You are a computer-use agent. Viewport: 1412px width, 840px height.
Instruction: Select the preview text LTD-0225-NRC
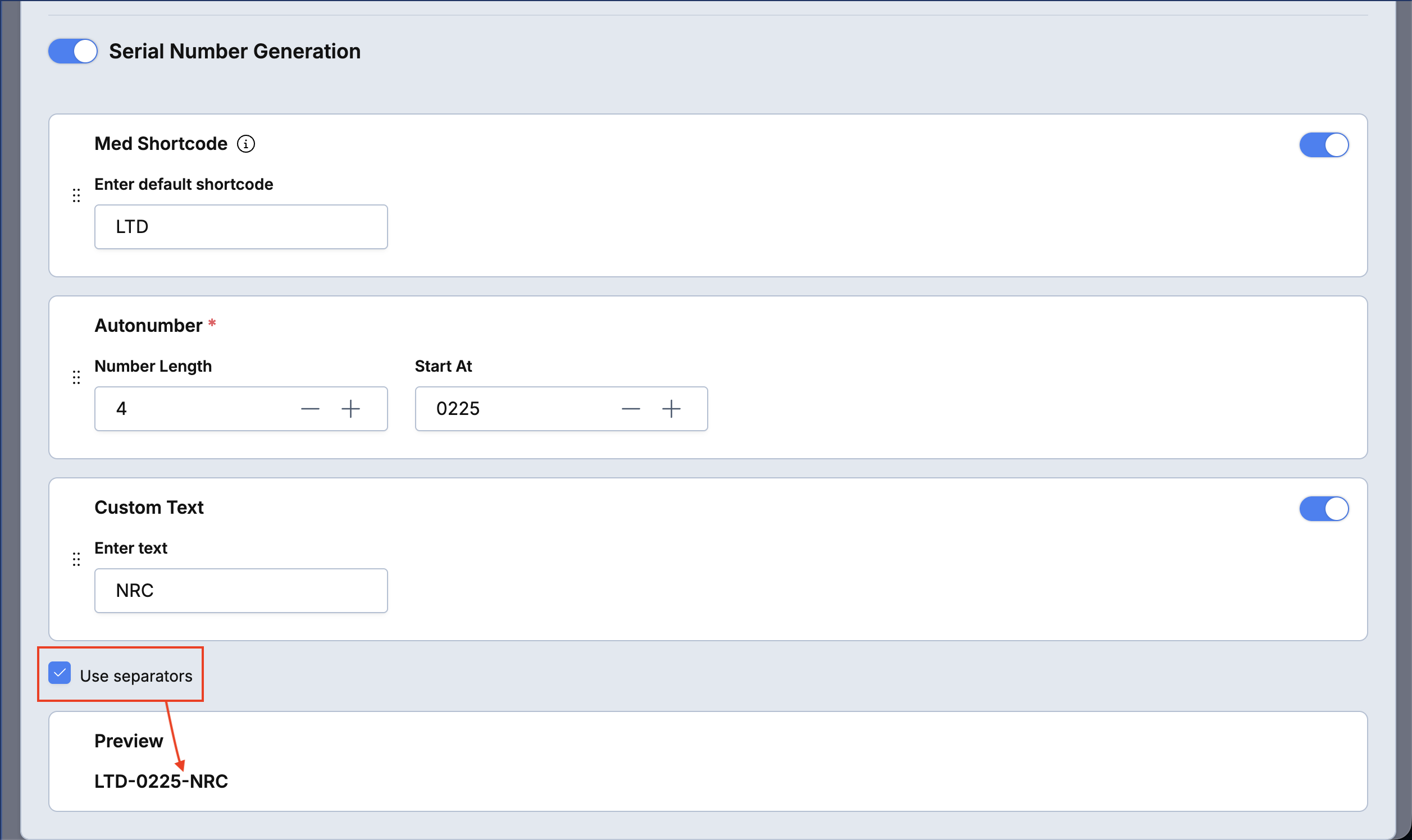point(161,781)
